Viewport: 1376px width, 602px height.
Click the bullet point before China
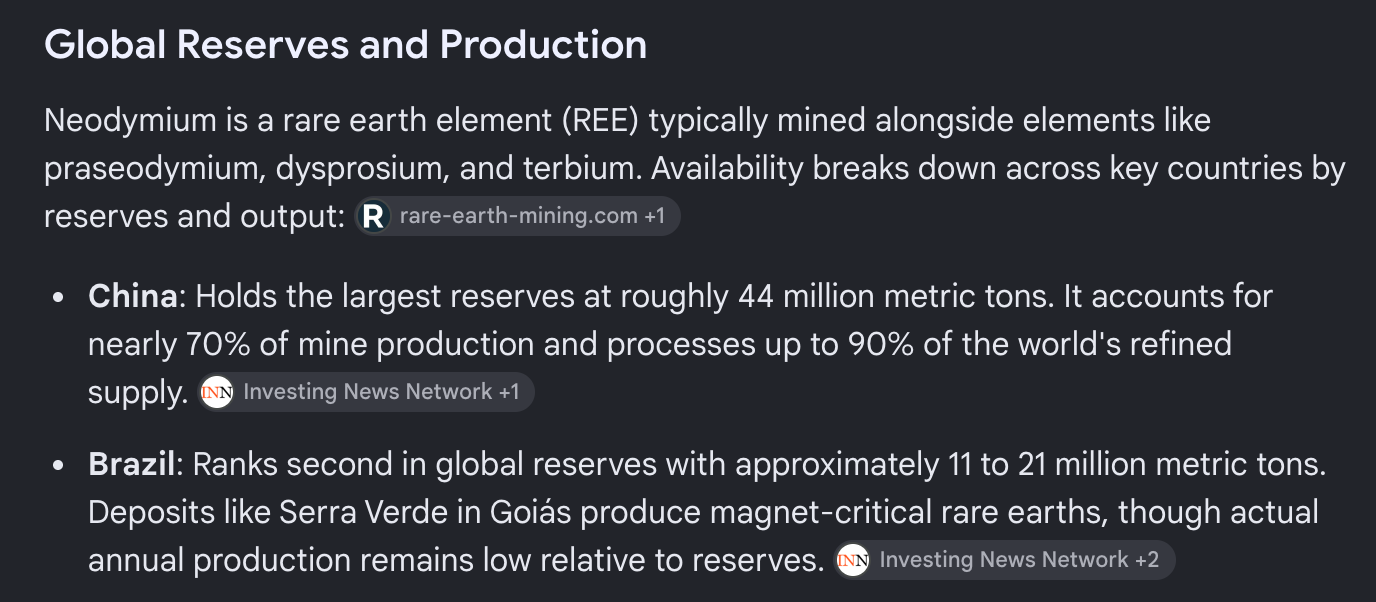60,298
